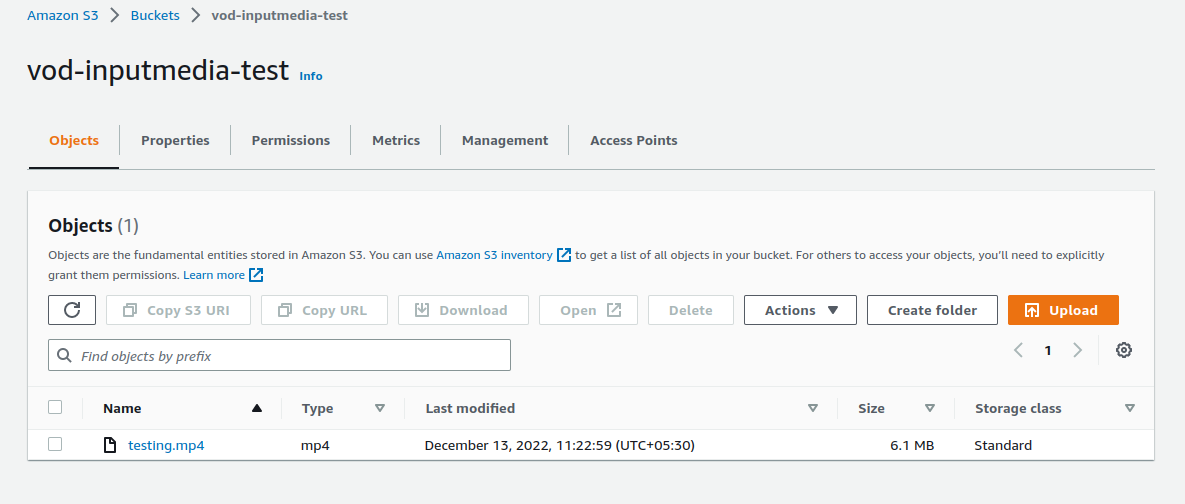Sort by Last modified column arrow
Viewport: 1185px width, 504px height.
click(x=813, y=408)
